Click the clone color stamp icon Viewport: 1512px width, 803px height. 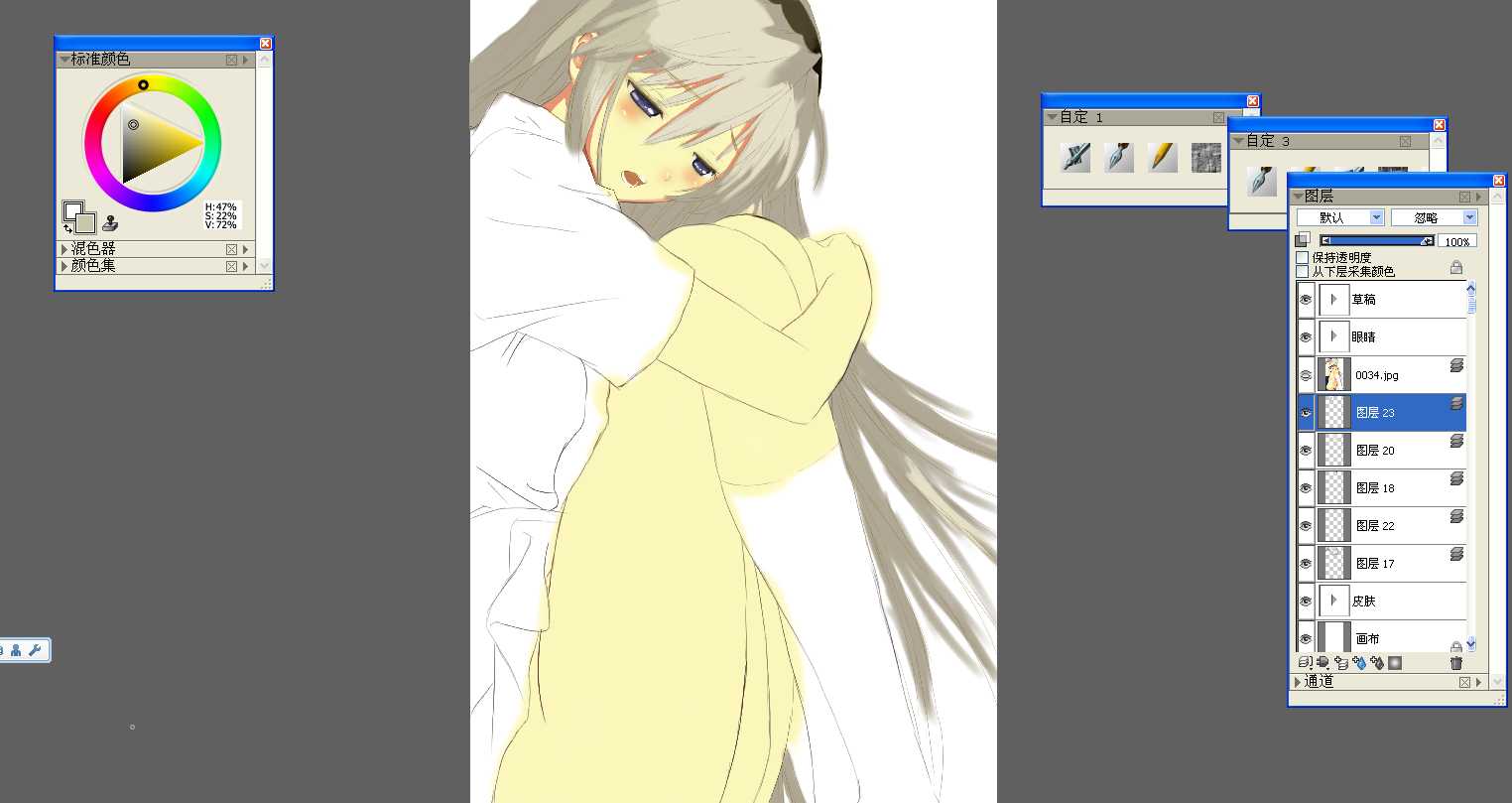(x=110, y=223)
